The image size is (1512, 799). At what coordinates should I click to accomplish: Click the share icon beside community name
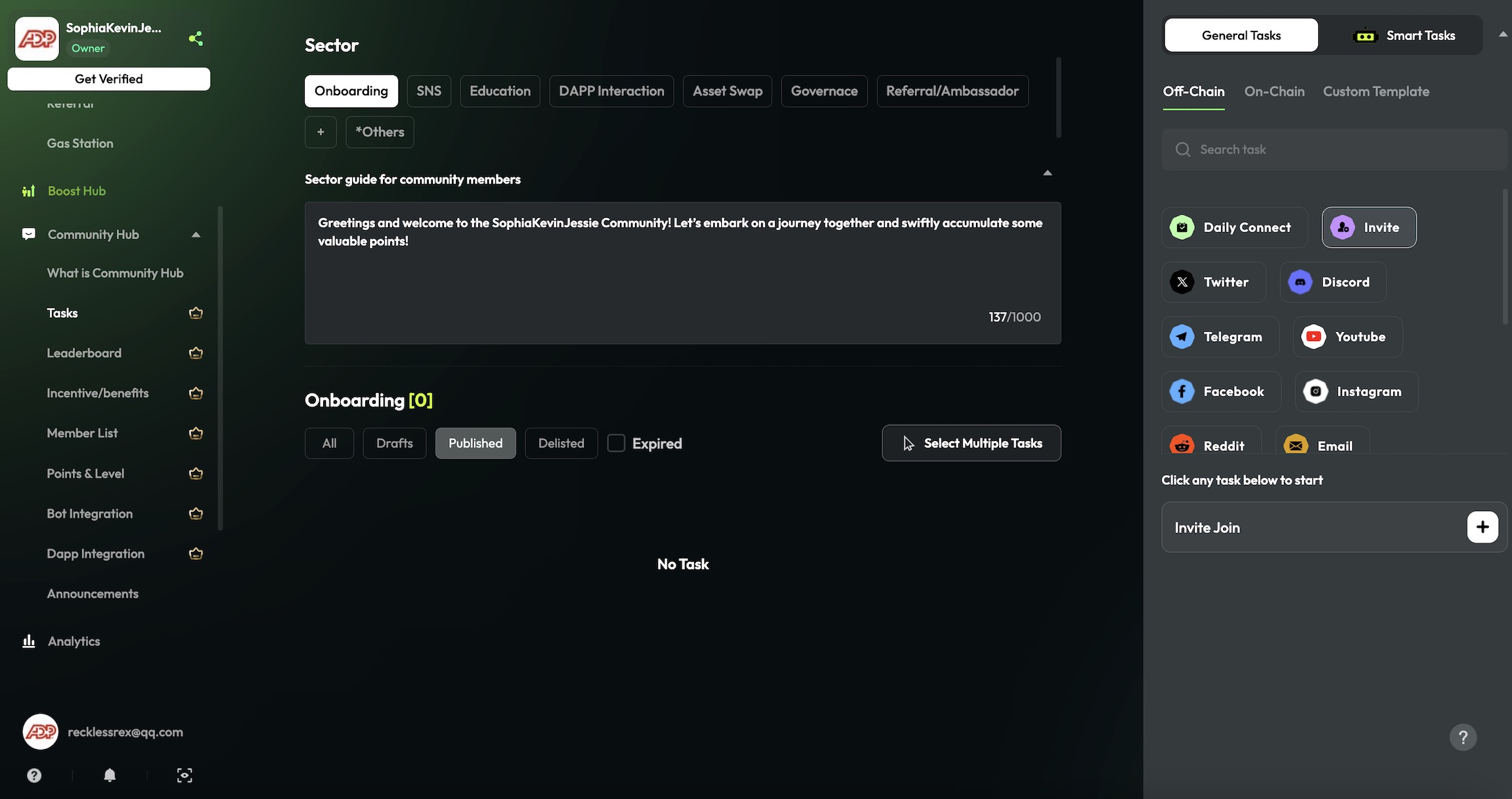pos(195,38)
